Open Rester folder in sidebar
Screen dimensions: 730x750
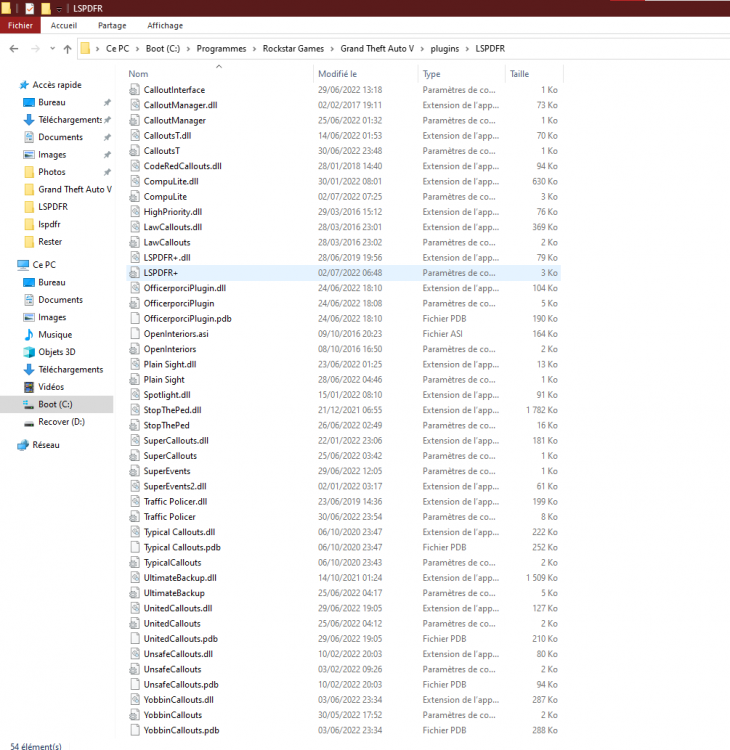click(x=50, y=242)
